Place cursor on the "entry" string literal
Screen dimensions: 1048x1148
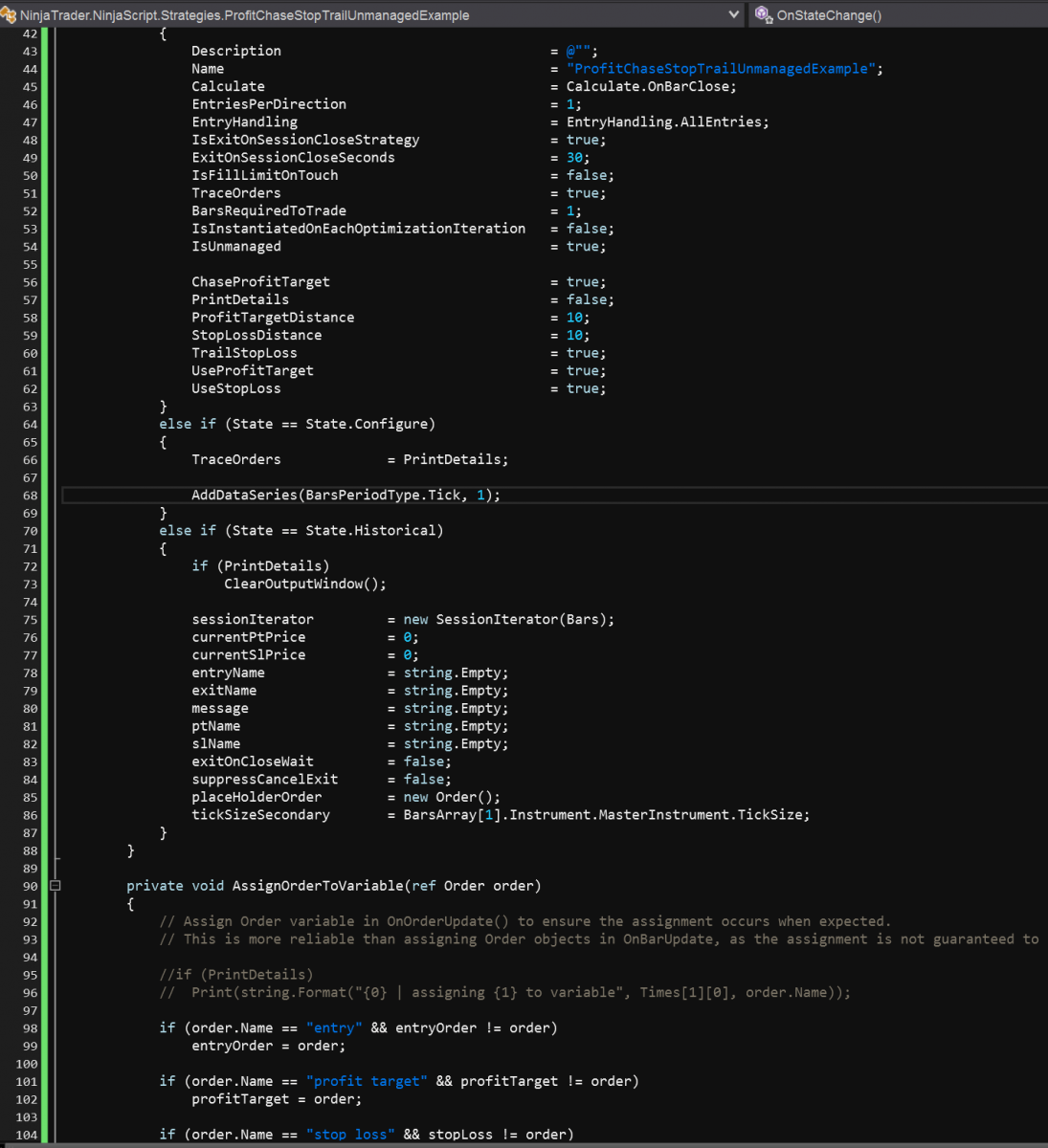[x=333, y=1027]
